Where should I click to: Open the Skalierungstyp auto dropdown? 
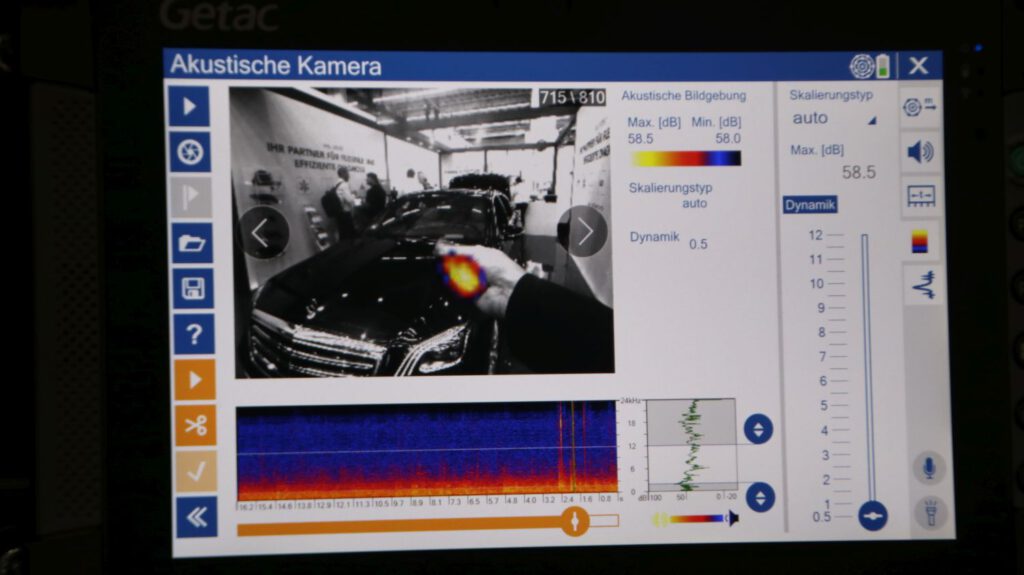pos(832,118)
